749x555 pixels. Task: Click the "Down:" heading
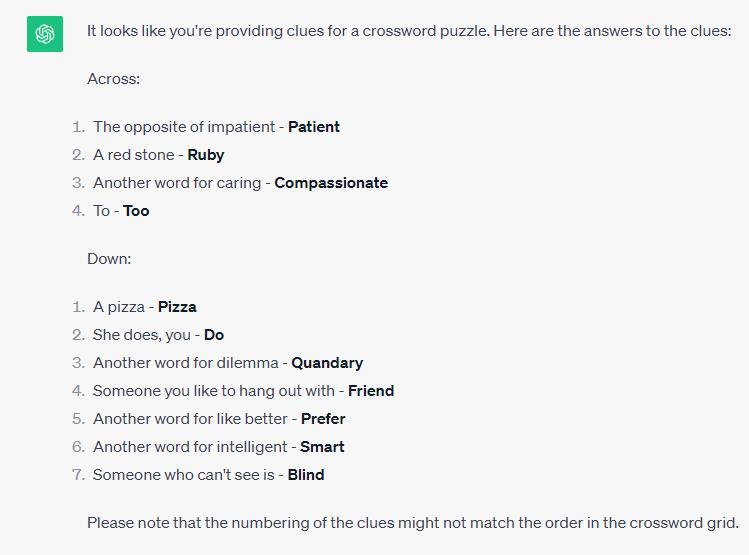point(109,259)
